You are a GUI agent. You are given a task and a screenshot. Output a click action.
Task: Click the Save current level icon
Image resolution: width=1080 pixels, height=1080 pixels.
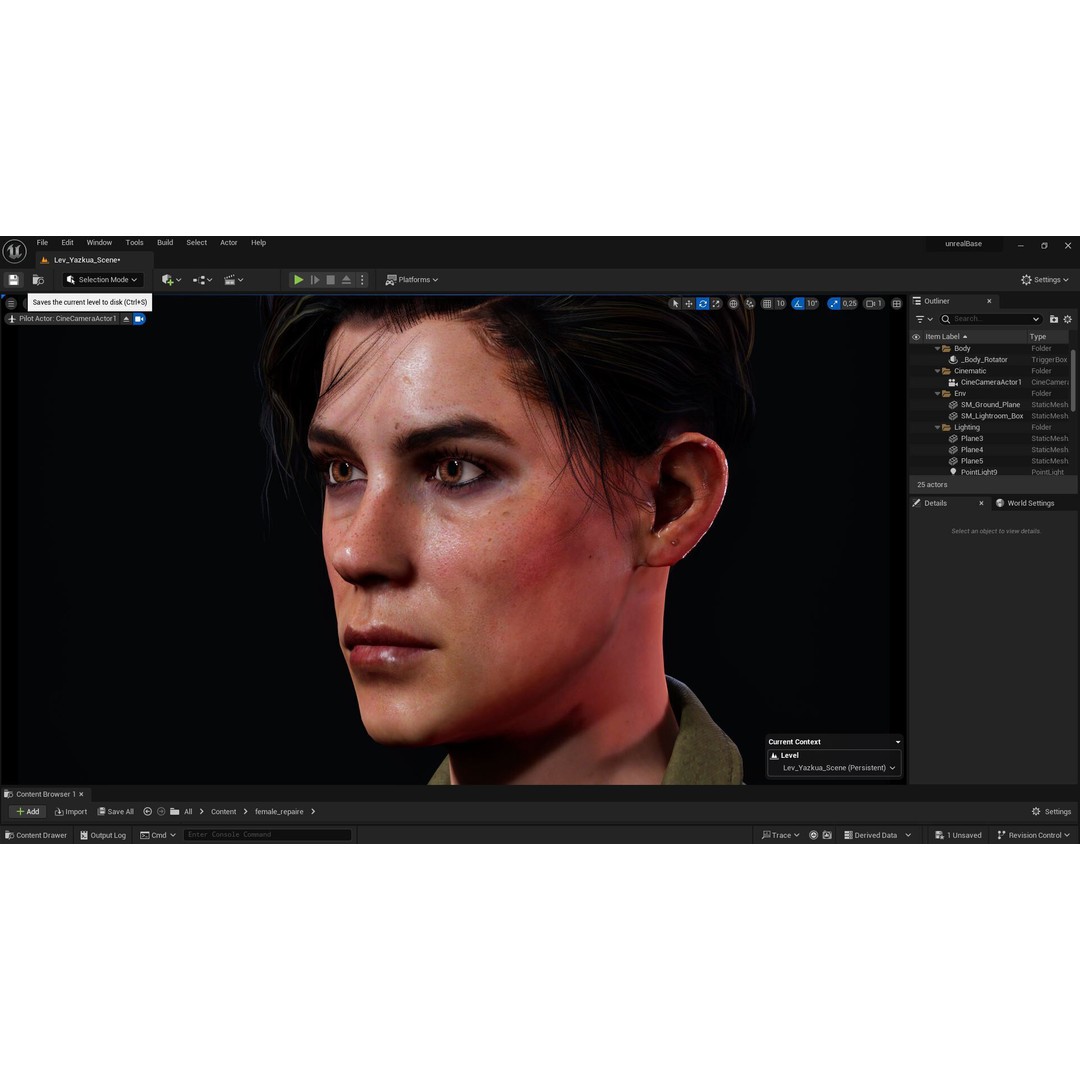pos(13,280)
